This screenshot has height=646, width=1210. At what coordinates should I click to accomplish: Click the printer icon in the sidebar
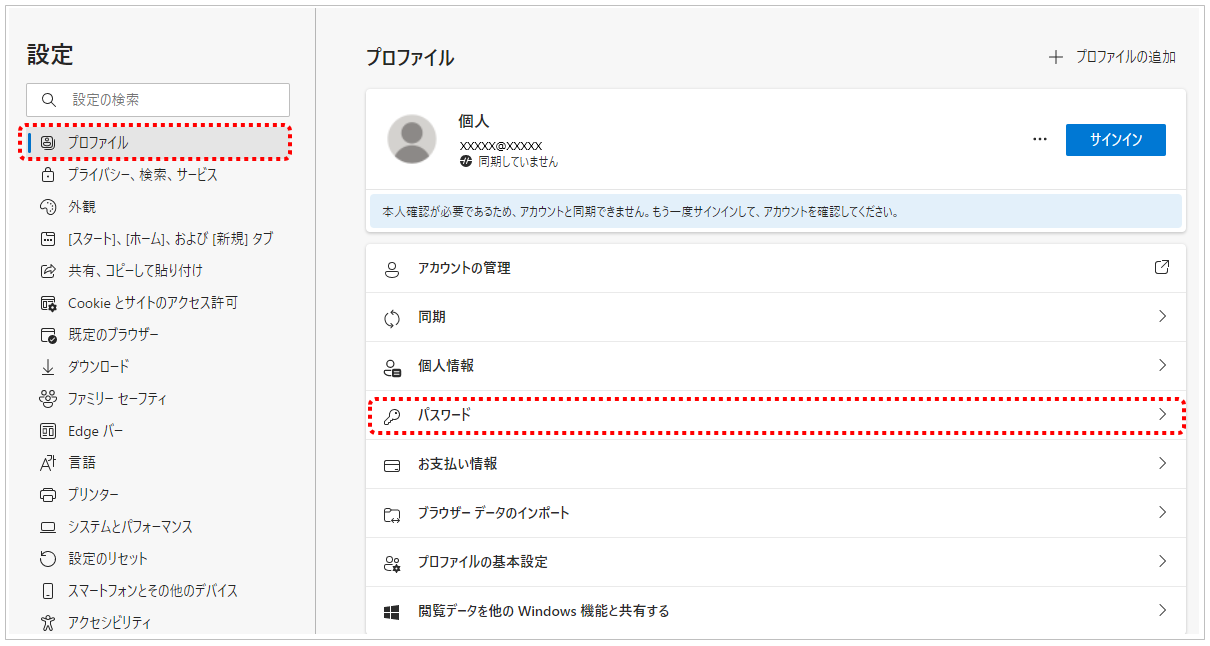(47, 495)
